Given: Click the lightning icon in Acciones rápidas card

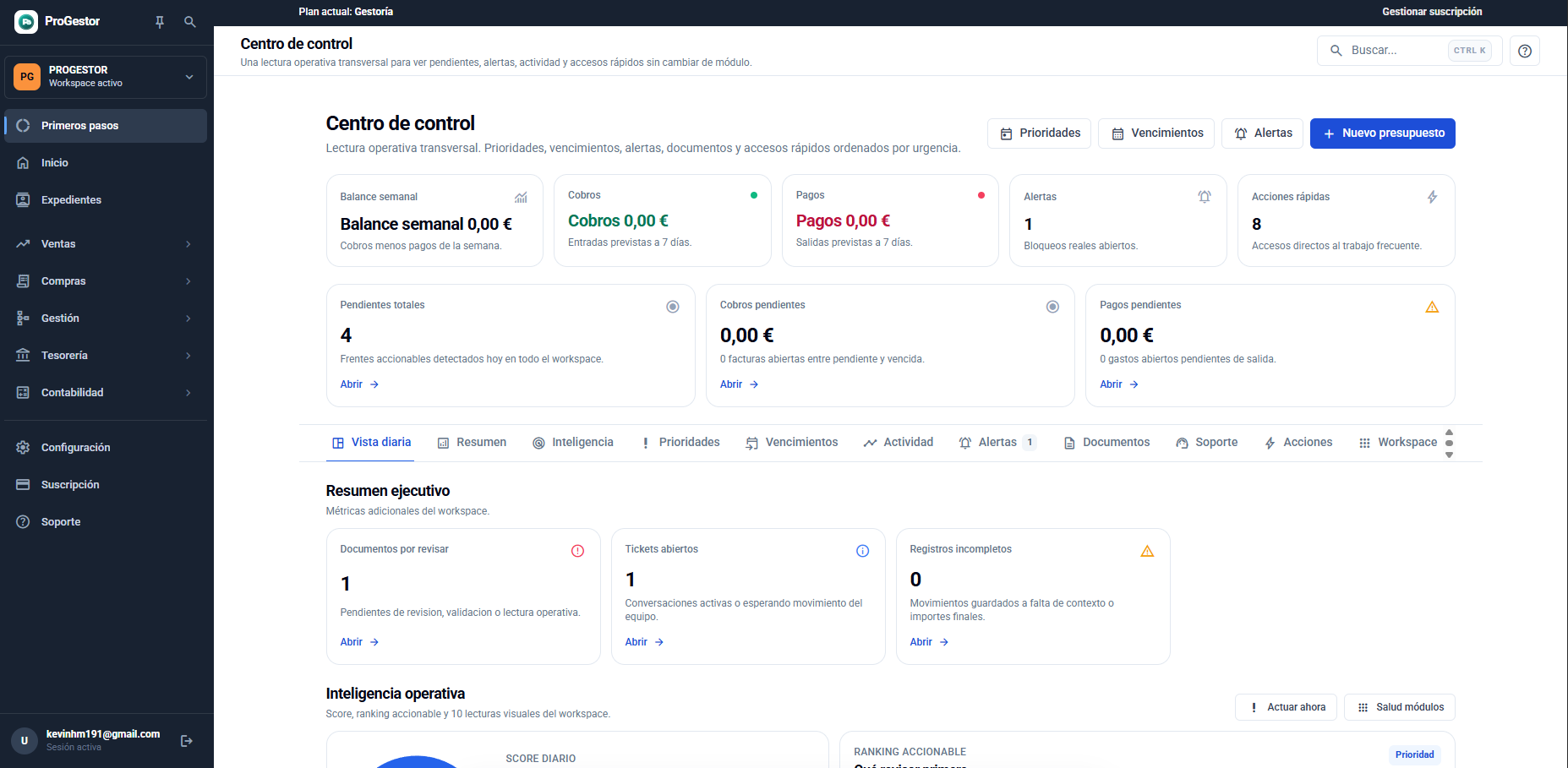Looking at the screenshot, I should click(1433, 197).
